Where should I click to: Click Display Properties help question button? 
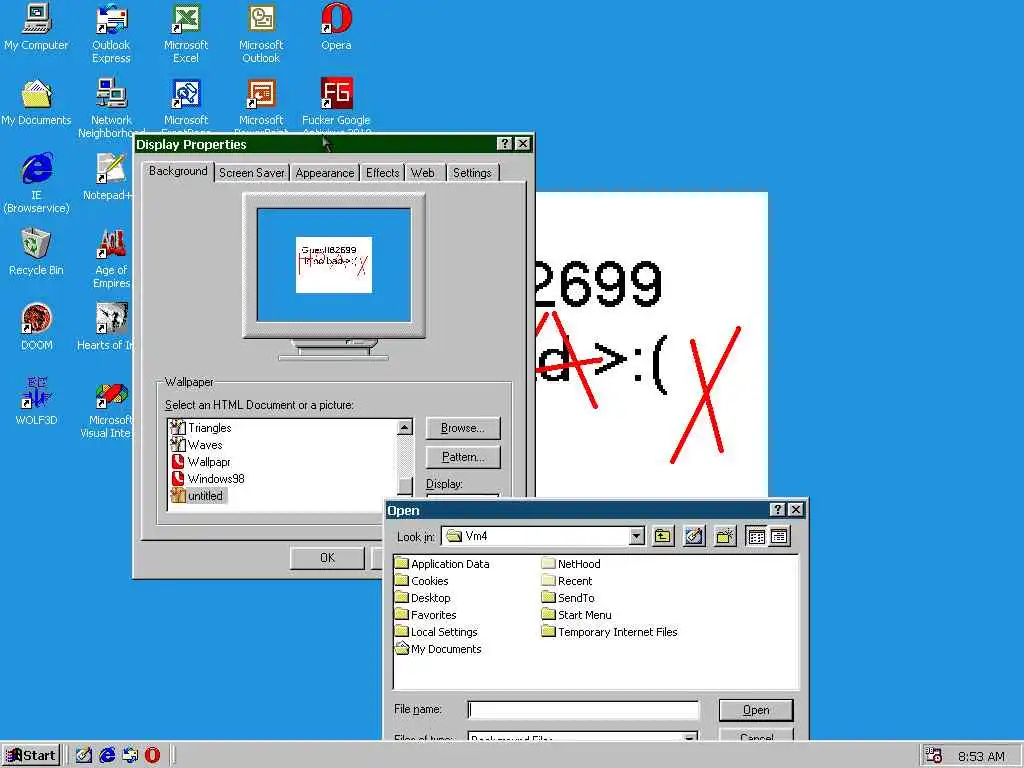pyautogui.click(x=504, y=144)
